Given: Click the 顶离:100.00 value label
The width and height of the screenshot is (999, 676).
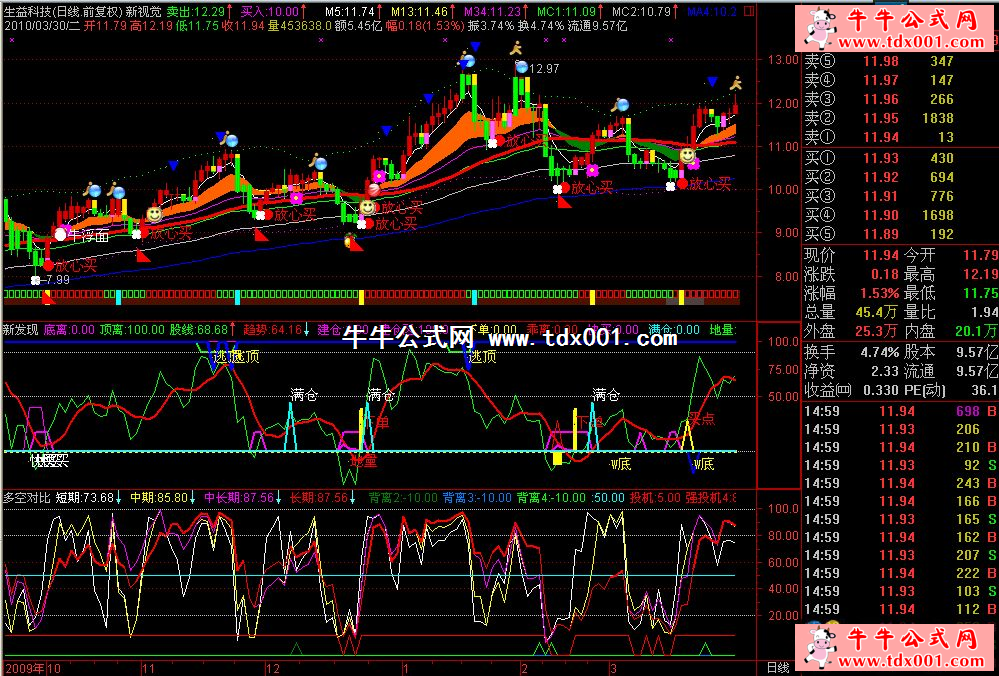Looking at the screenshot, I should pos(133,329).
